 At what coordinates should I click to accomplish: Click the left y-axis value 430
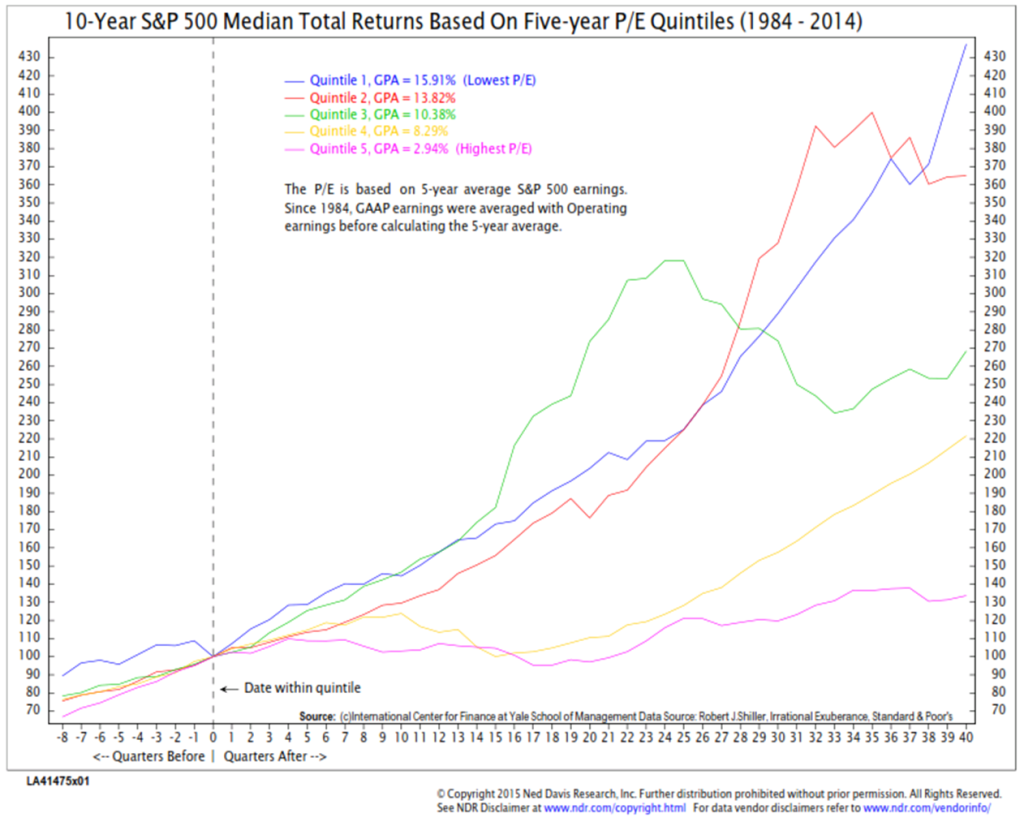pyautogui.click(x=29, y=57)
